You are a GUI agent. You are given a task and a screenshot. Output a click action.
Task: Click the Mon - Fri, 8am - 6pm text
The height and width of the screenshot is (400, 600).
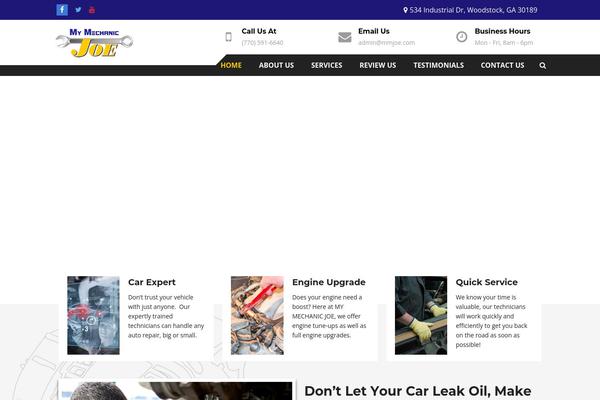(504, 43)
